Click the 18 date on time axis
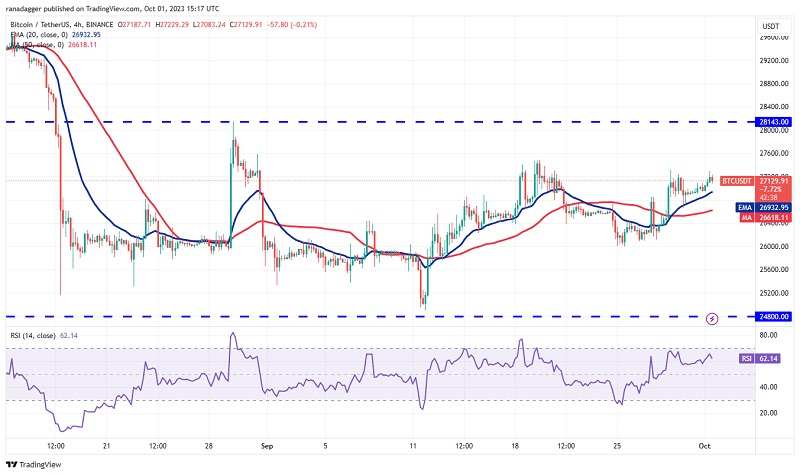This screenshot has width=800, height=475. (515, 446)
